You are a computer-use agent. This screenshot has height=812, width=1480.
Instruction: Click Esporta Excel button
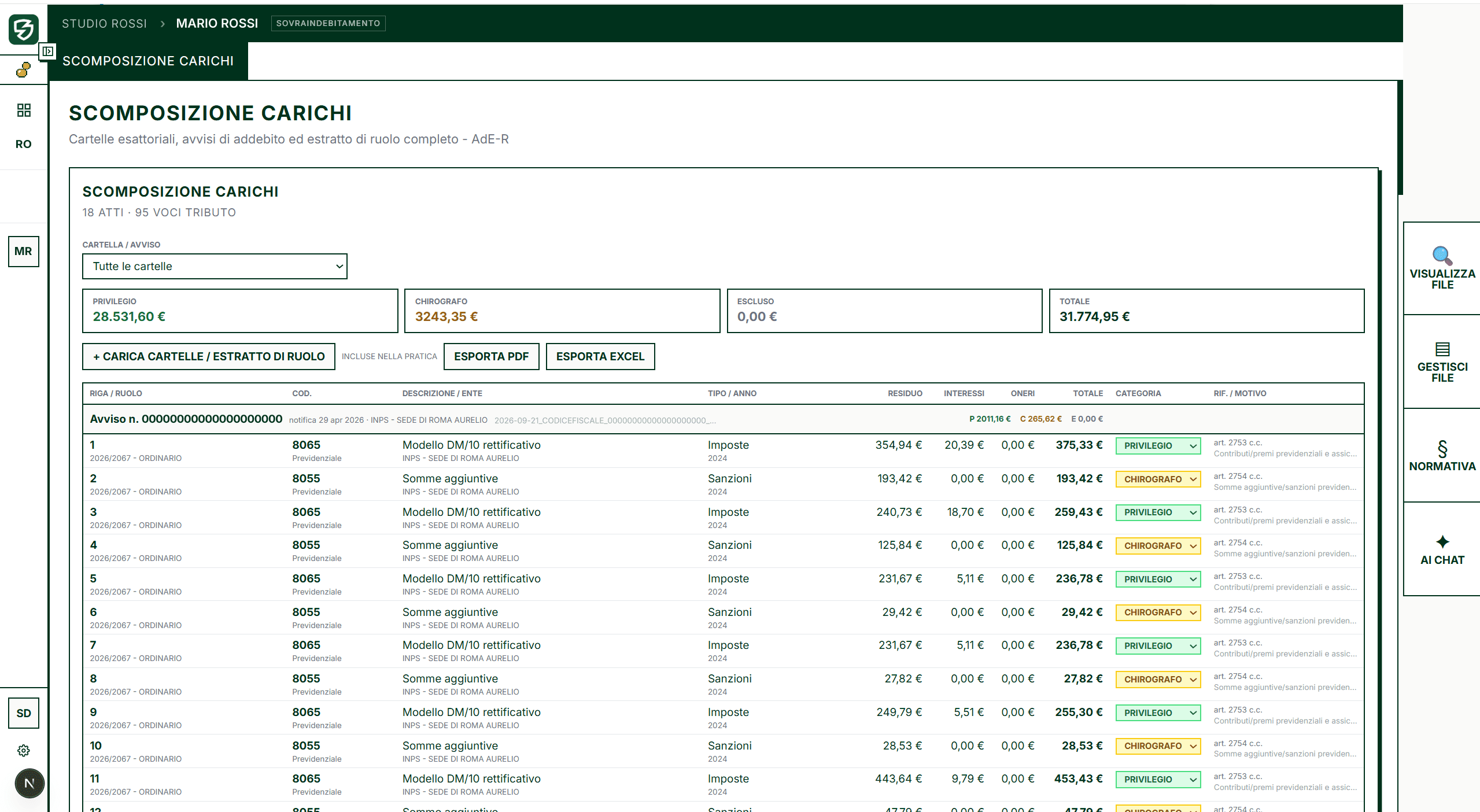pyautogui.click(x=600, y=356)
